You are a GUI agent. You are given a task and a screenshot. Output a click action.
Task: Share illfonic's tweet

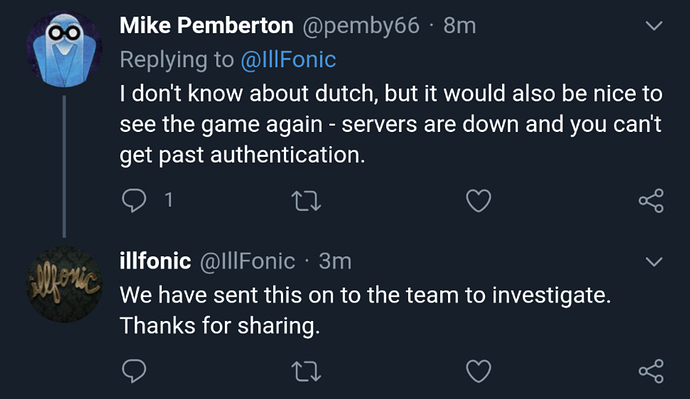(x=651, y=371)
